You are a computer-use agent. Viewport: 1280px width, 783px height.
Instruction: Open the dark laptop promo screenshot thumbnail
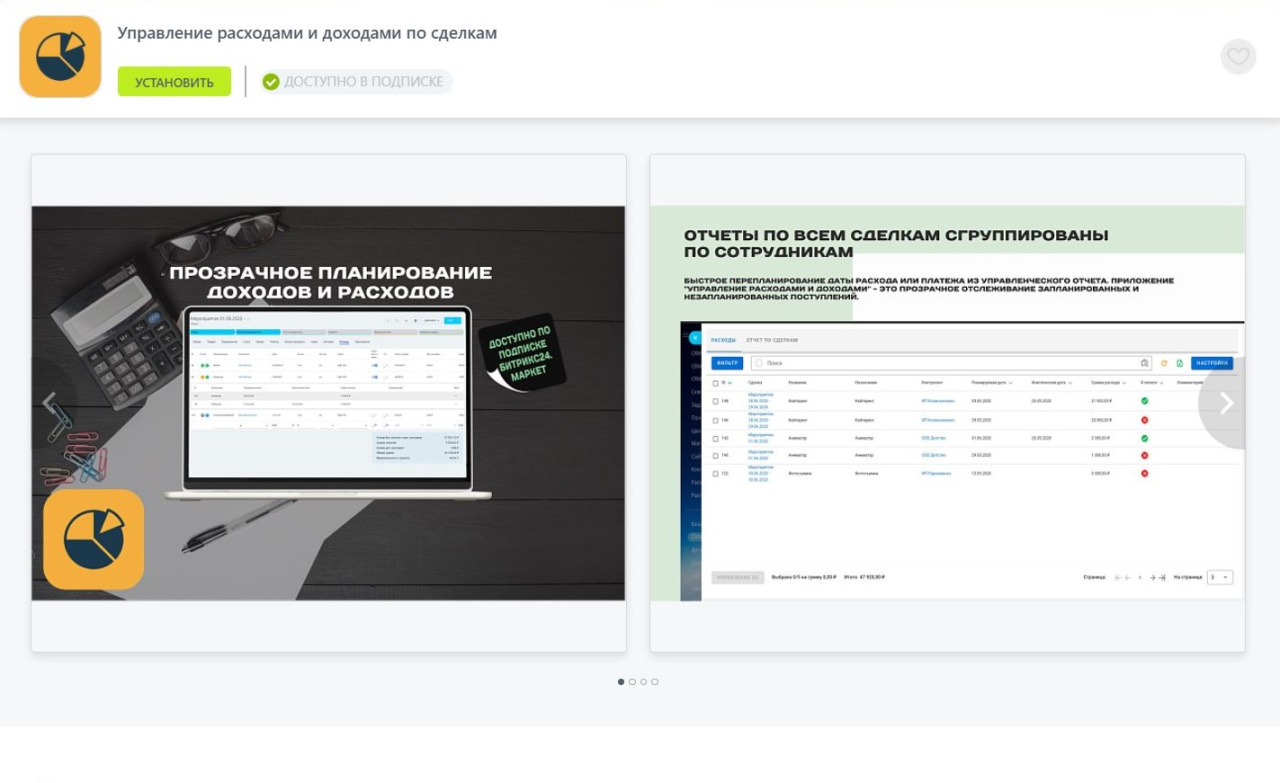click(x=328, y=403)
